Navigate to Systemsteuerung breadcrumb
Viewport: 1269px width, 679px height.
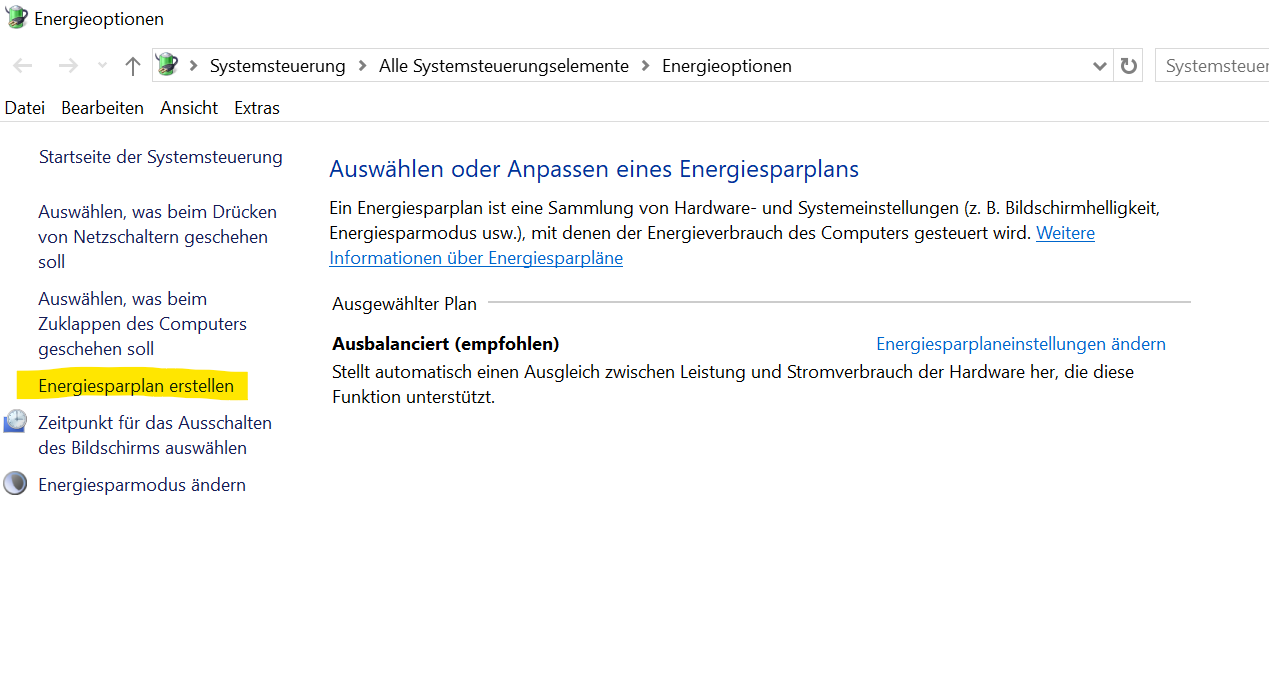[x=277, y=66]
